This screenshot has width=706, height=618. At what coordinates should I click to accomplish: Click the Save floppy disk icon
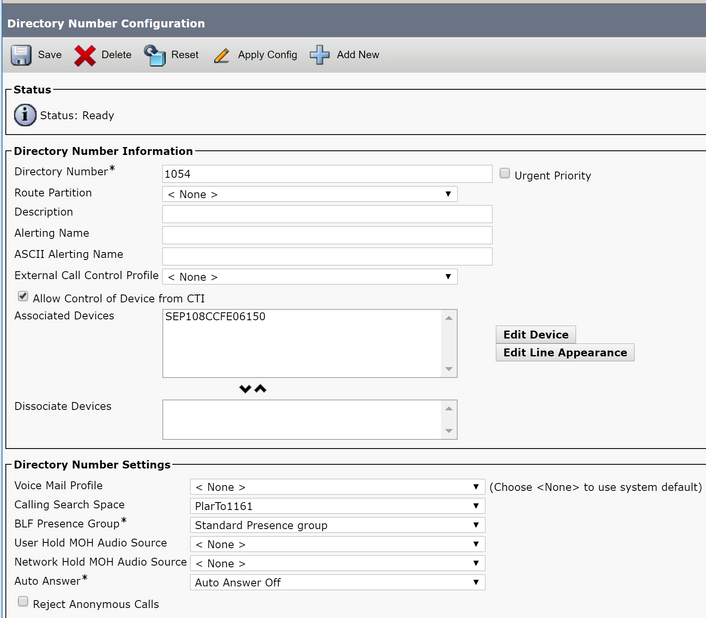click(21, 55)
